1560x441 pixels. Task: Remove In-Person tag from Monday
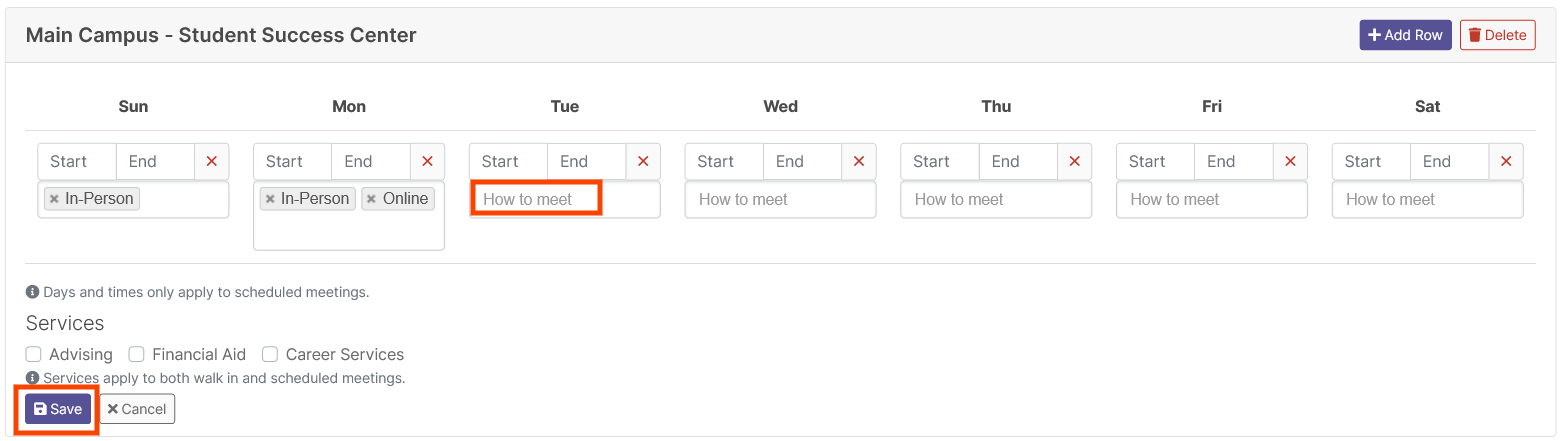pos(270,199)
